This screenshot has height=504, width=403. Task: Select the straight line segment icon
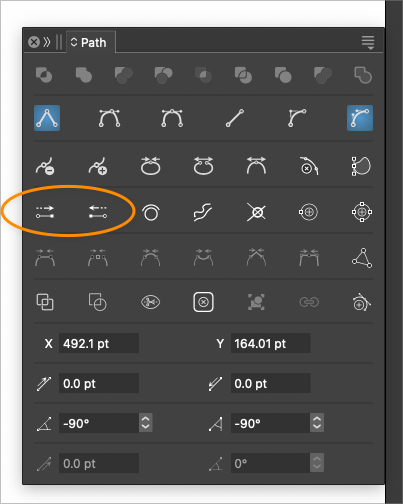[x=235, y=118]
